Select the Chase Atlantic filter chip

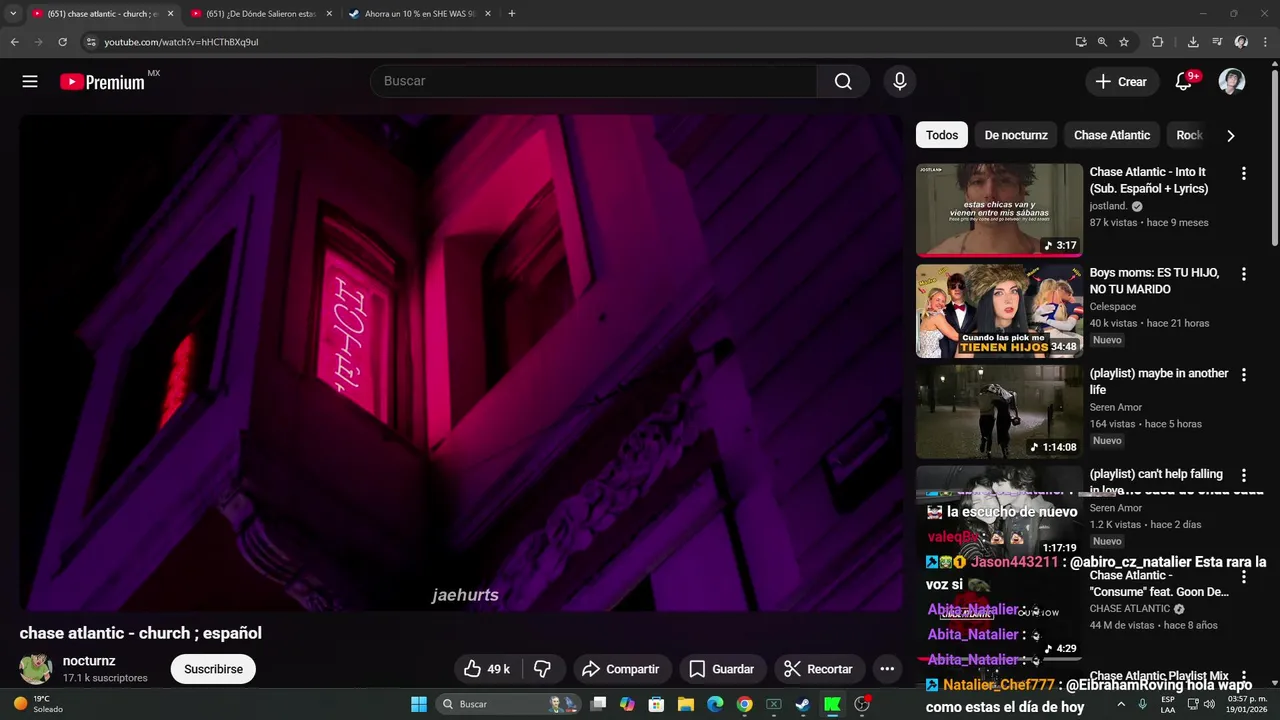(1112, 135)
